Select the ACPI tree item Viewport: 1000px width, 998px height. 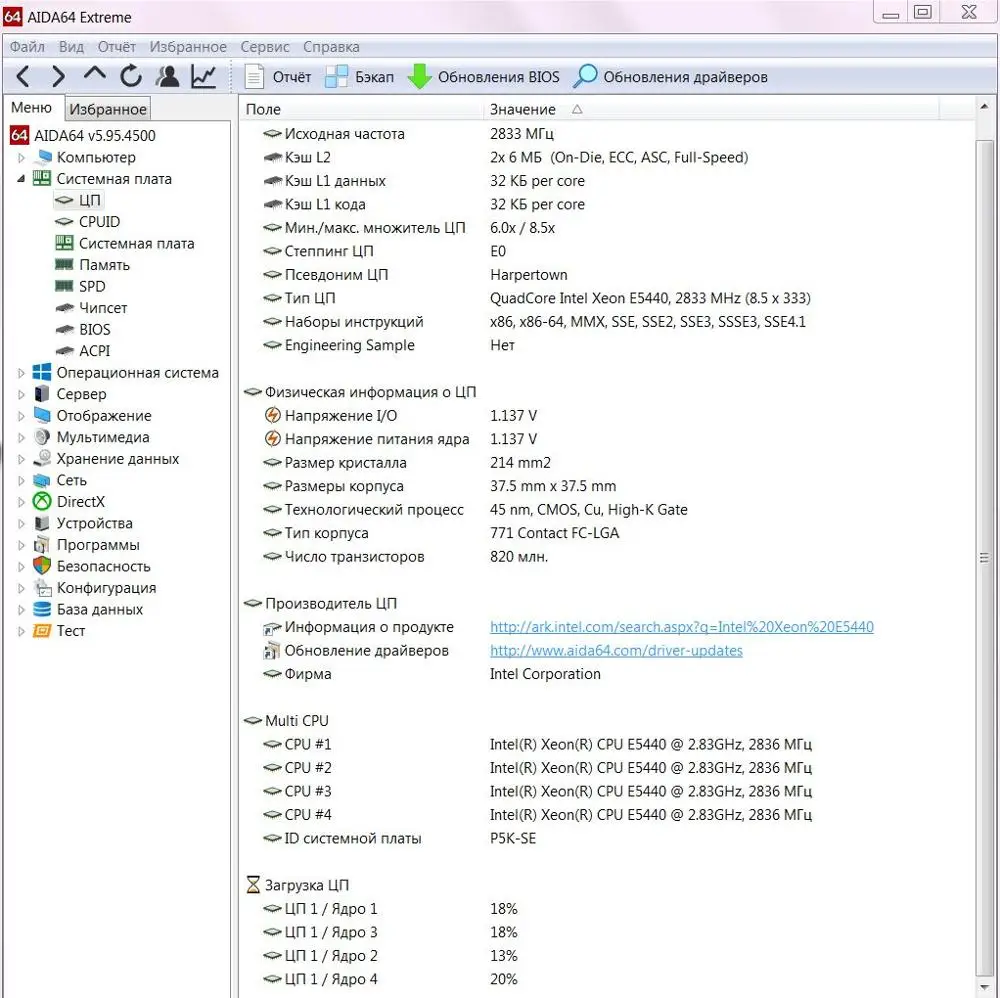click(x=82, y=351)
